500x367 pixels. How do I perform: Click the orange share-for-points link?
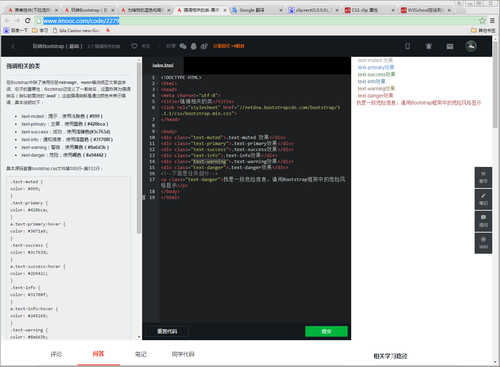click(x=229, y=46)
